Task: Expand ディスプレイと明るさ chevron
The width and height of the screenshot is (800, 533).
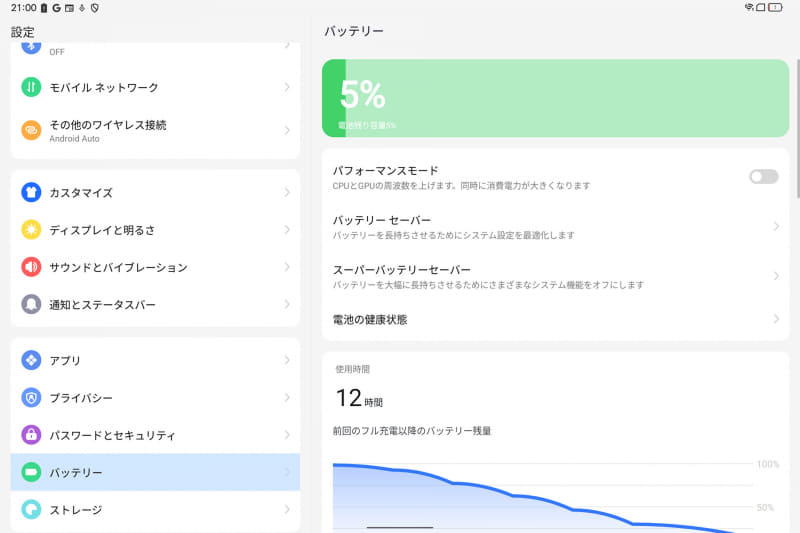Action: pyautogui.click(x=287, y=230)
